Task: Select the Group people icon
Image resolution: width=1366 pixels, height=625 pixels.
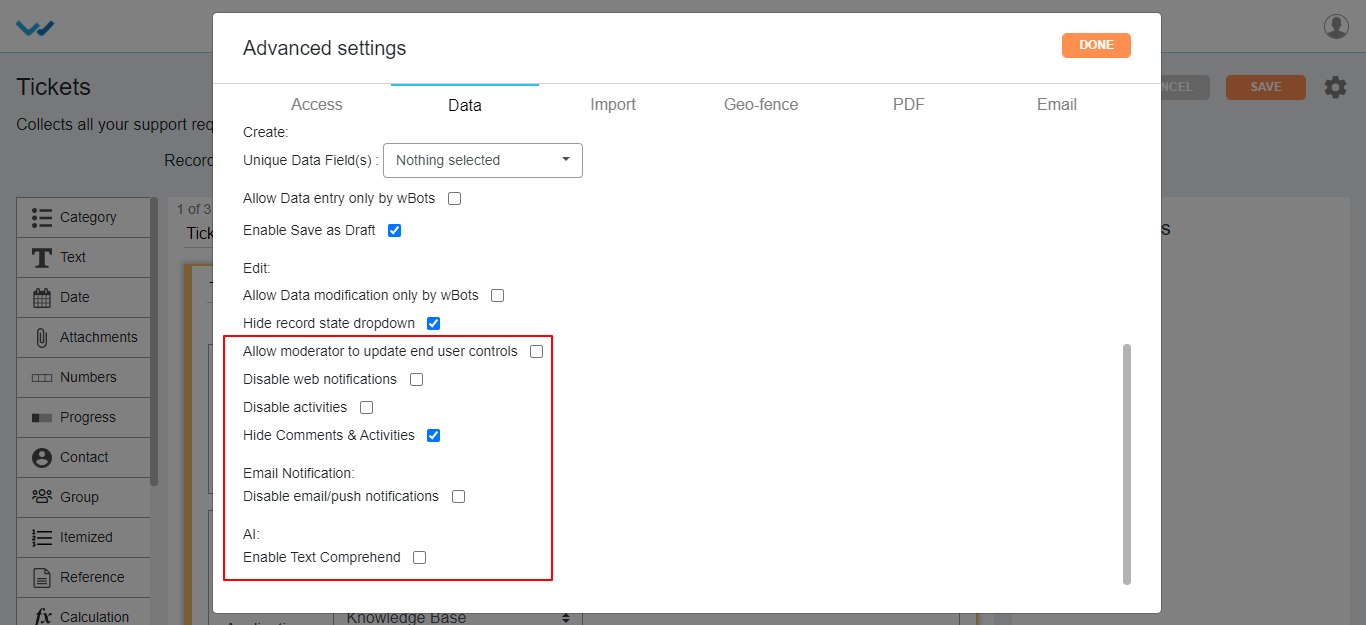Action: pos(42,496)
